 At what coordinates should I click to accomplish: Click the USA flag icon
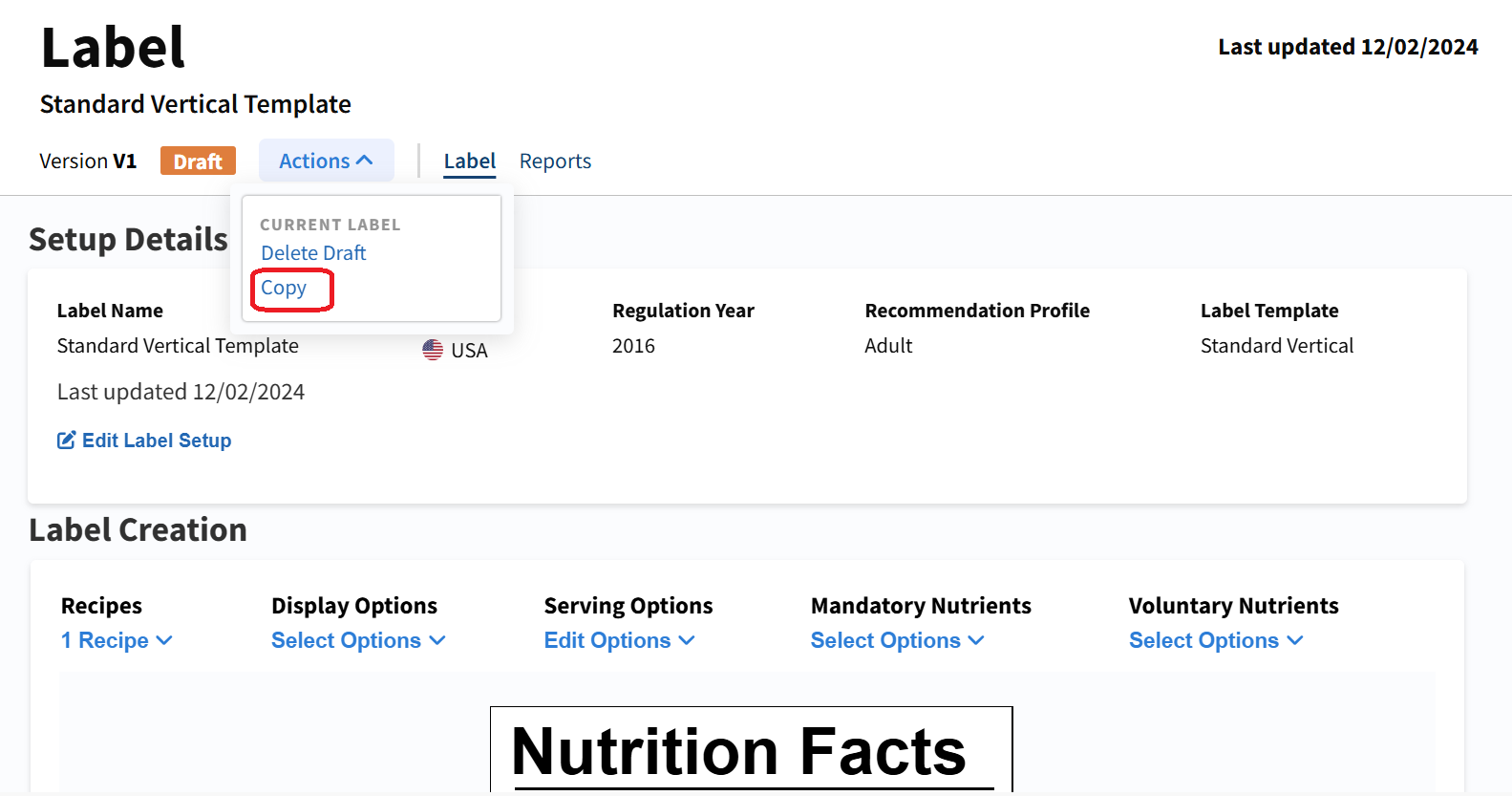(432, 349)
